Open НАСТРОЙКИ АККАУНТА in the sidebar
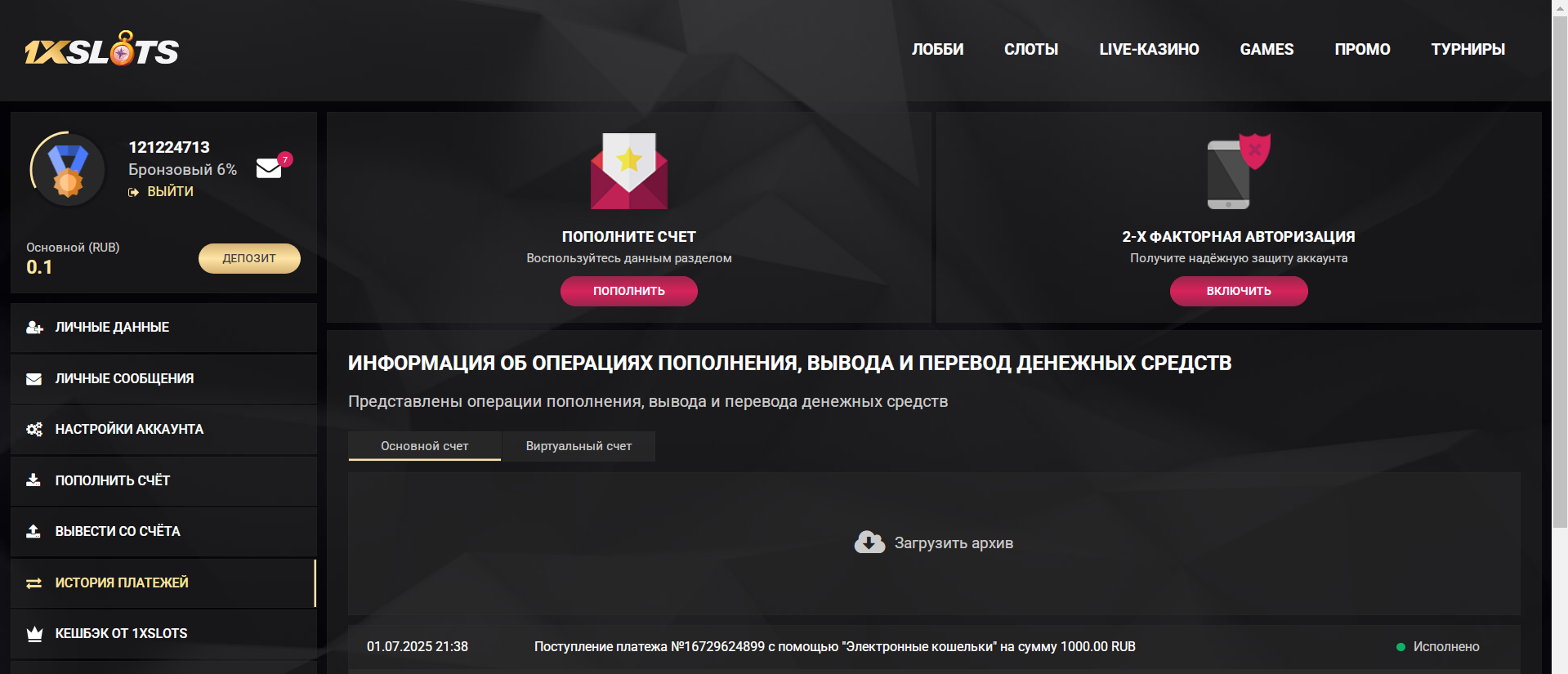Screen dimensions: 1568x674 [x=163, y=430]
